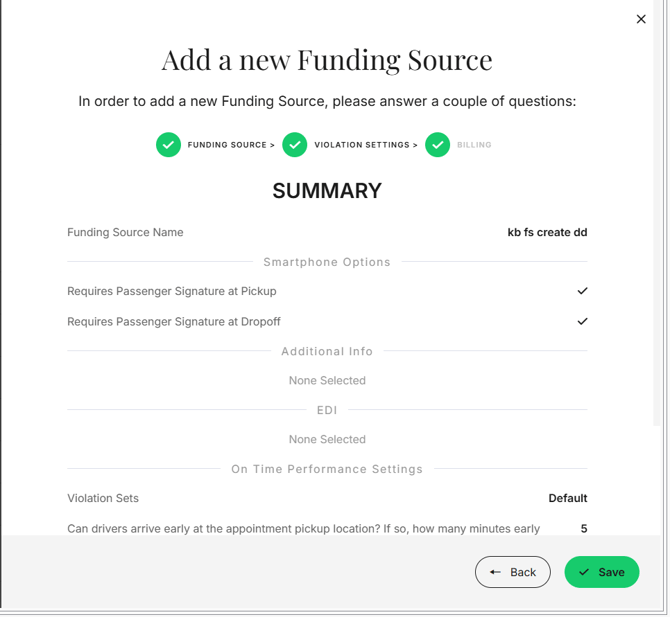Save the new funding source

point(602,572)
